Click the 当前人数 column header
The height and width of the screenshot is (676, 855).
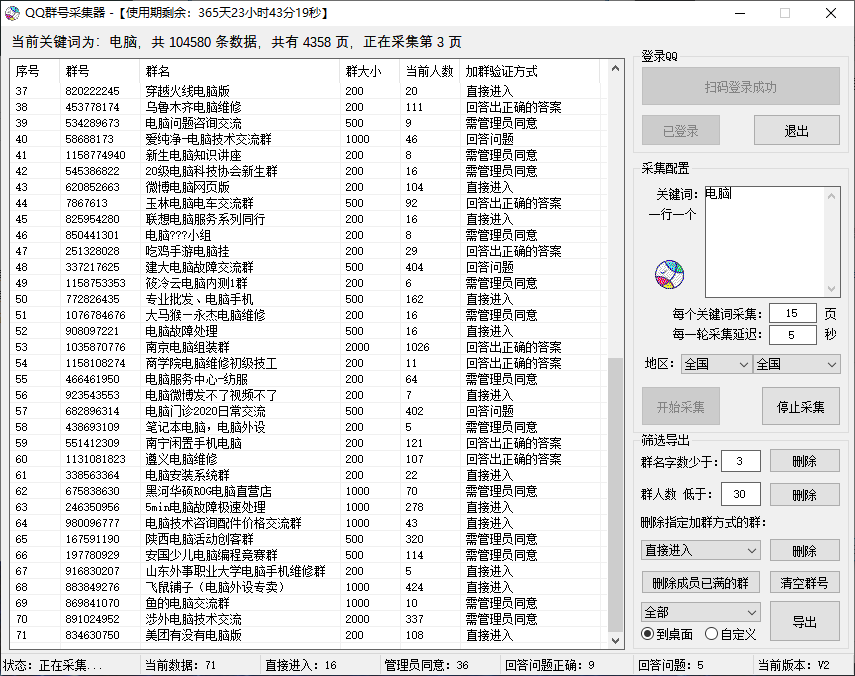click(x=430, y=71)
